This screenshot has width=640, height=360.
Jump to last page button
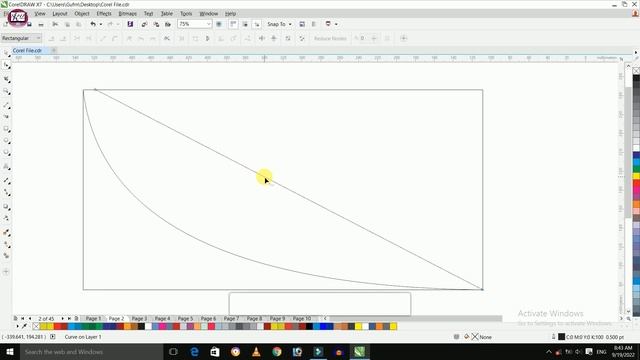click(69, 318)
